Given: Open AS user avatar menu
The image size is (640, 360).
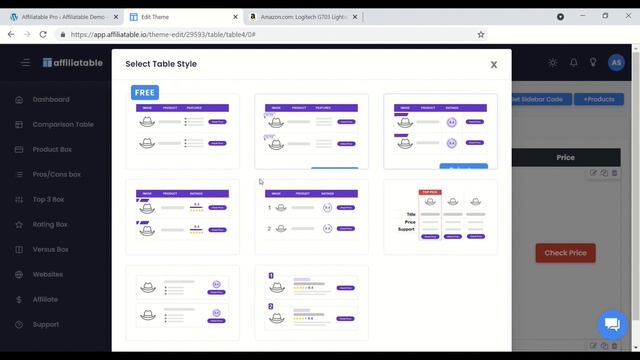Looking at the screenshot, I should tap(616, 62).
